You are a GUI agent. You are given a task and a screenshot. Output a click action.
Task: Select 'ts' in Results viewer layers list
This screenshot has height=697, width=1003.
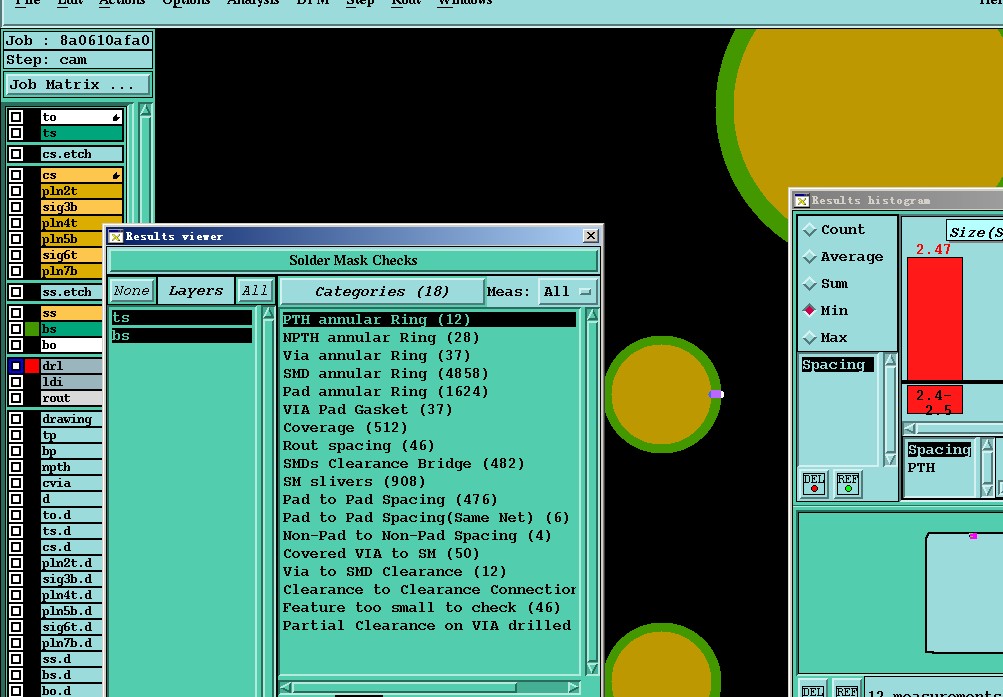point(182,317)
